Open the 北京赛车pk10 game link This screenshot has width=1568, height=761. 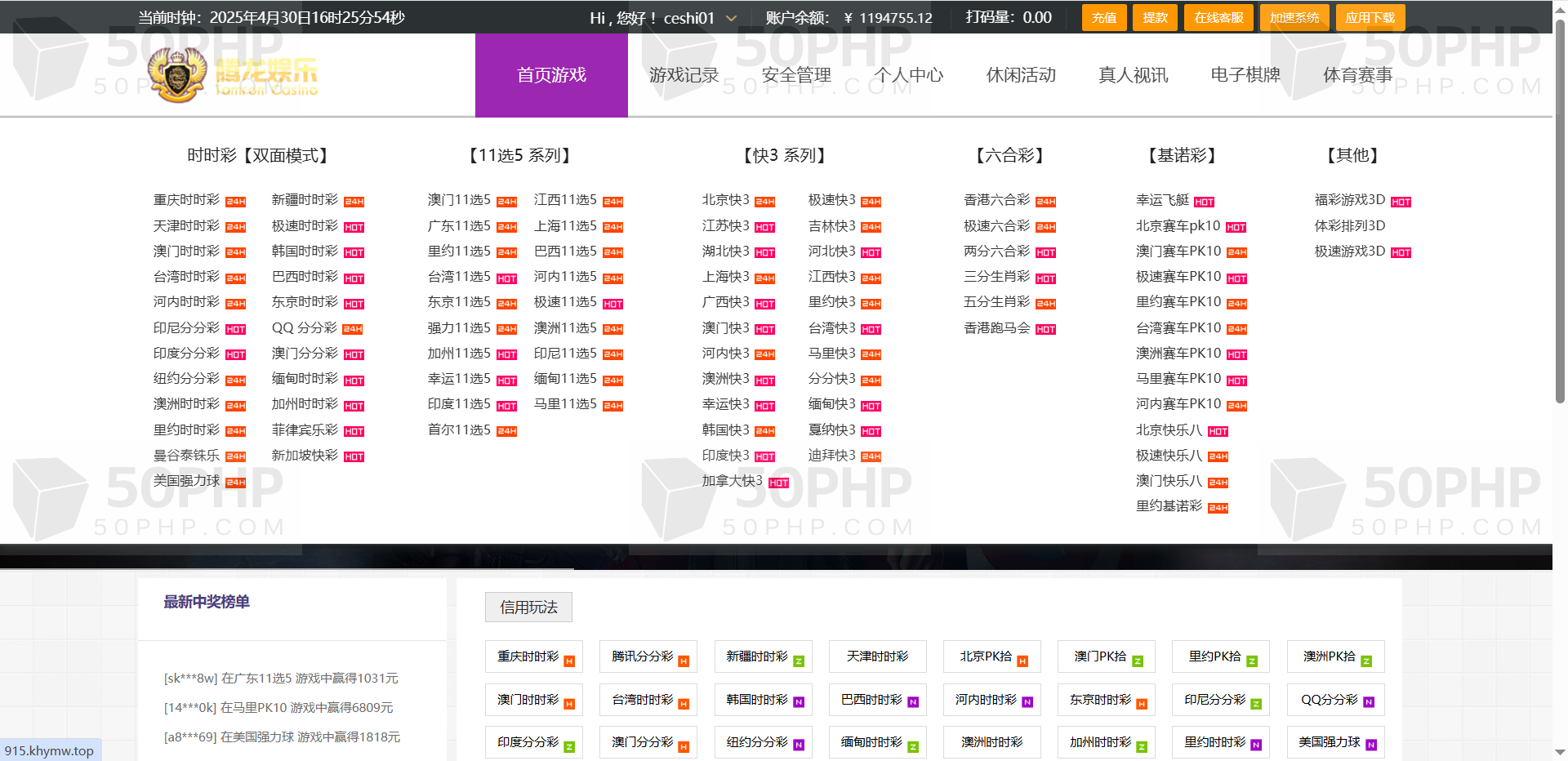[x=1178, y=226]
